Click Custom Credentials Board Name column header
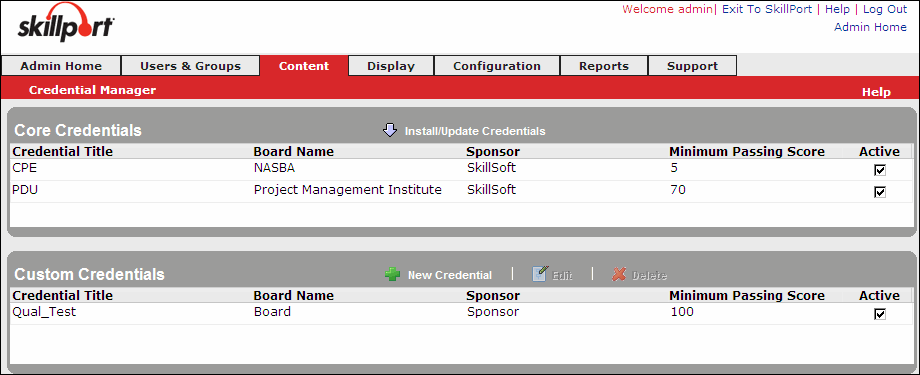This screenshot has width=920, height=375. (293, 296)
